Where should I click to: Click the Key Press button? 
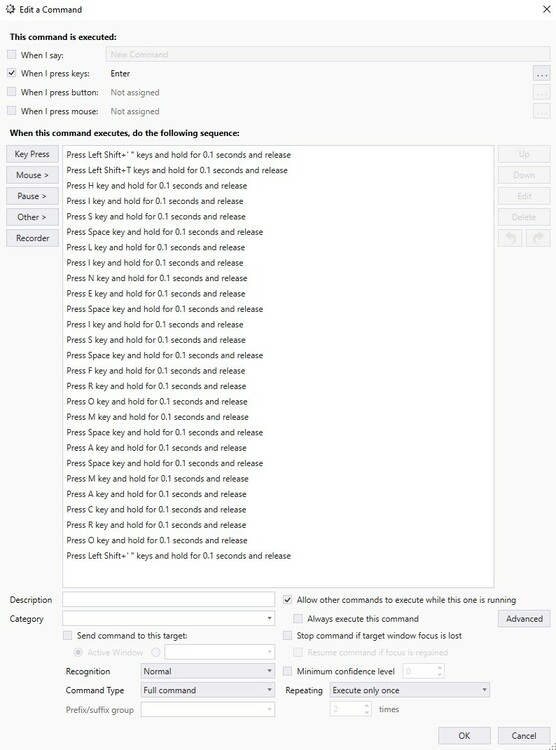(x=33, y=154)
